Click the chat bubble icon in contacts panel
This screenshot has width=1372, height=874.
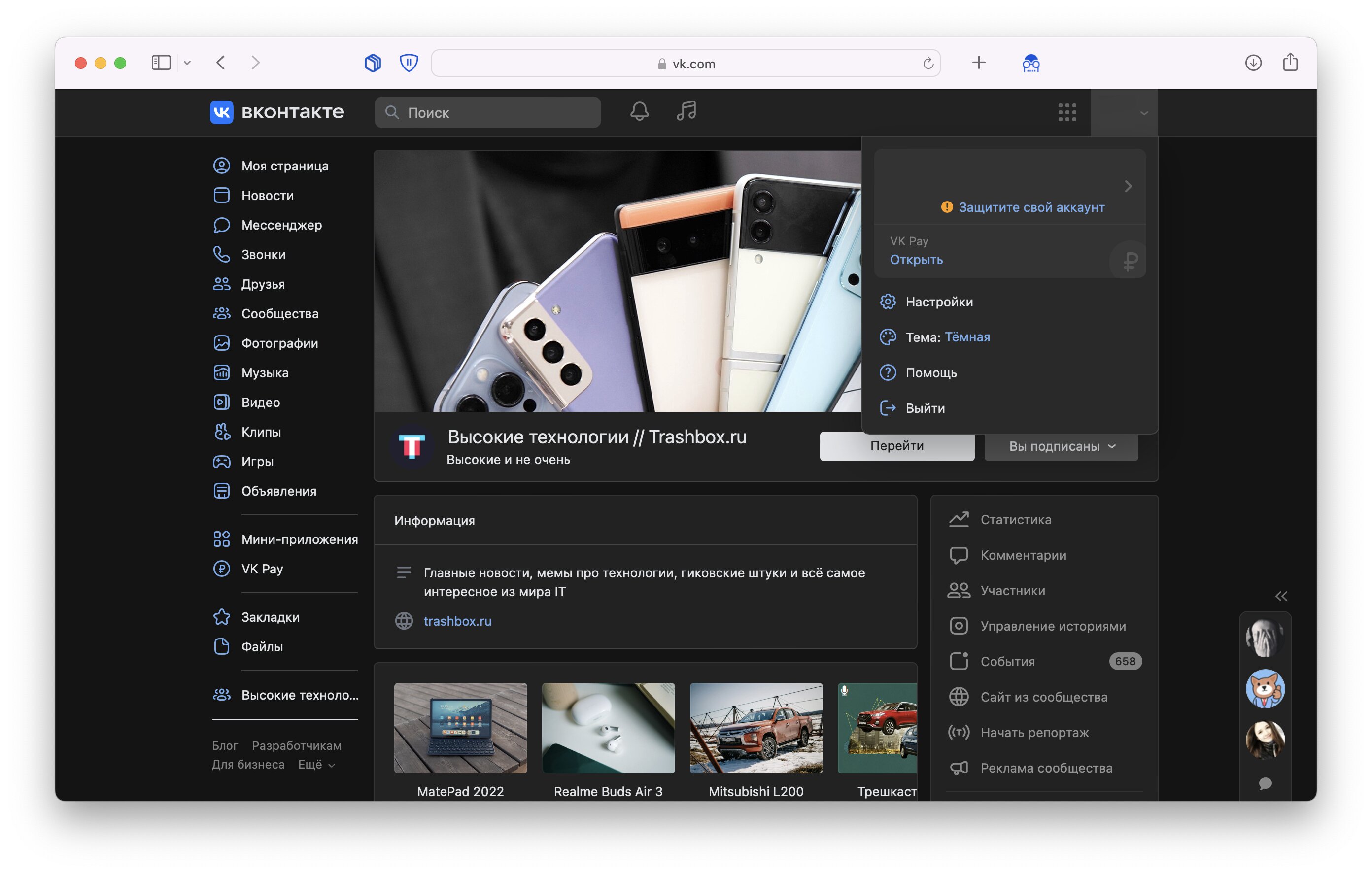[x=1266, y=784]
